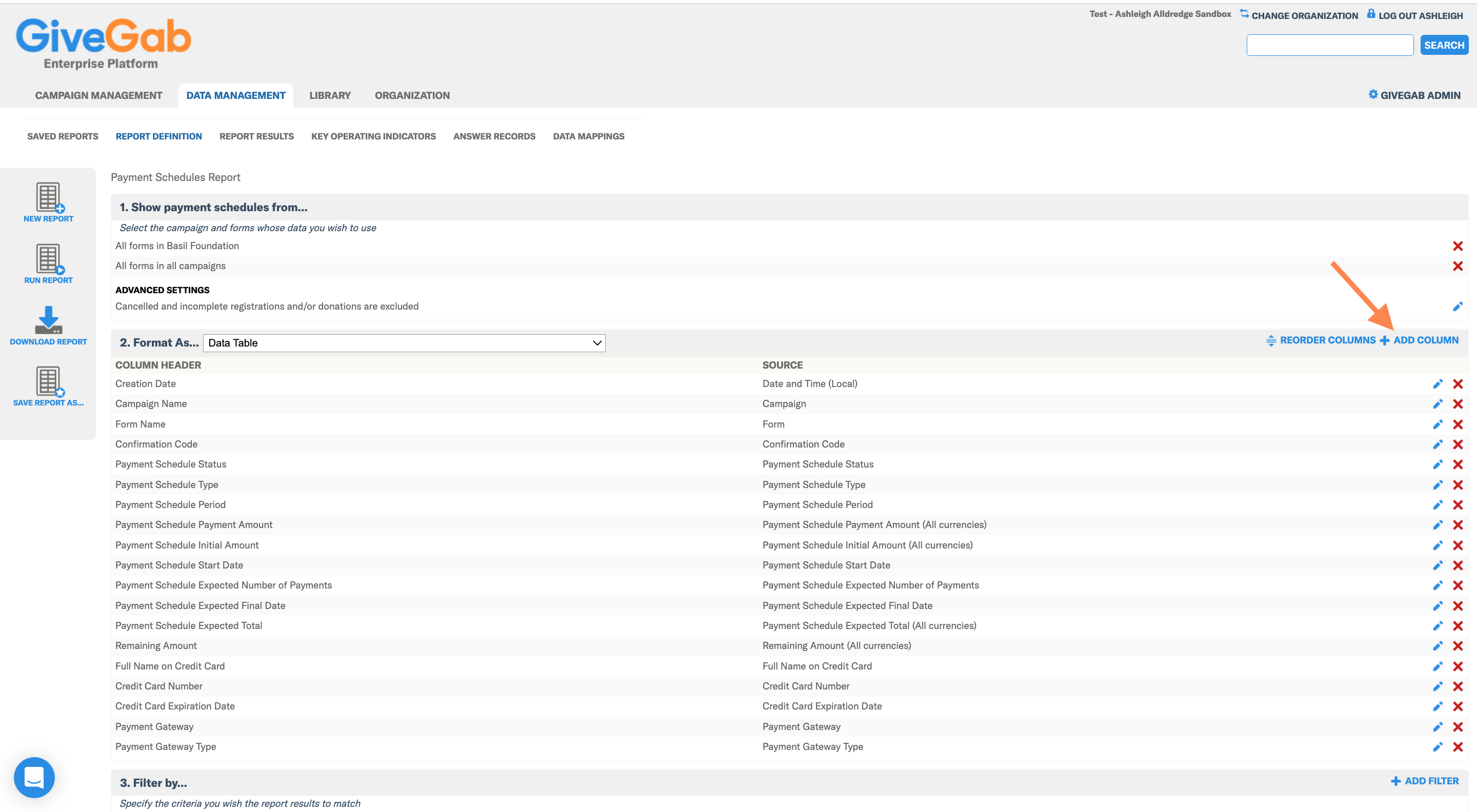Delete the Payment Schedule Expected Total column
The height and width of the screenshot is (812, 1477).
[1458, 626]
